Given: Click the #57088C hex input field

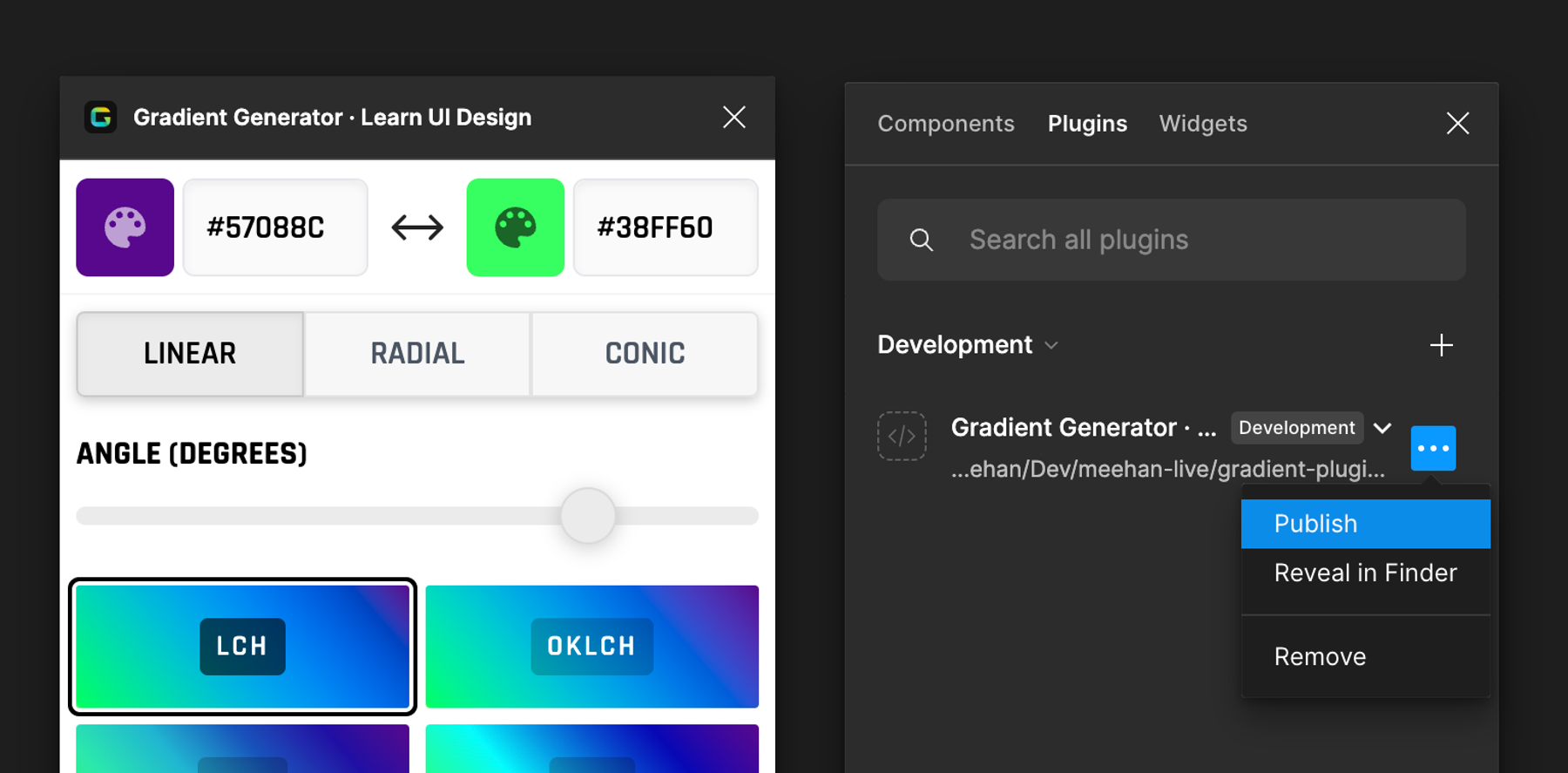Looking at the screenshot, I should tap(275, 227).
